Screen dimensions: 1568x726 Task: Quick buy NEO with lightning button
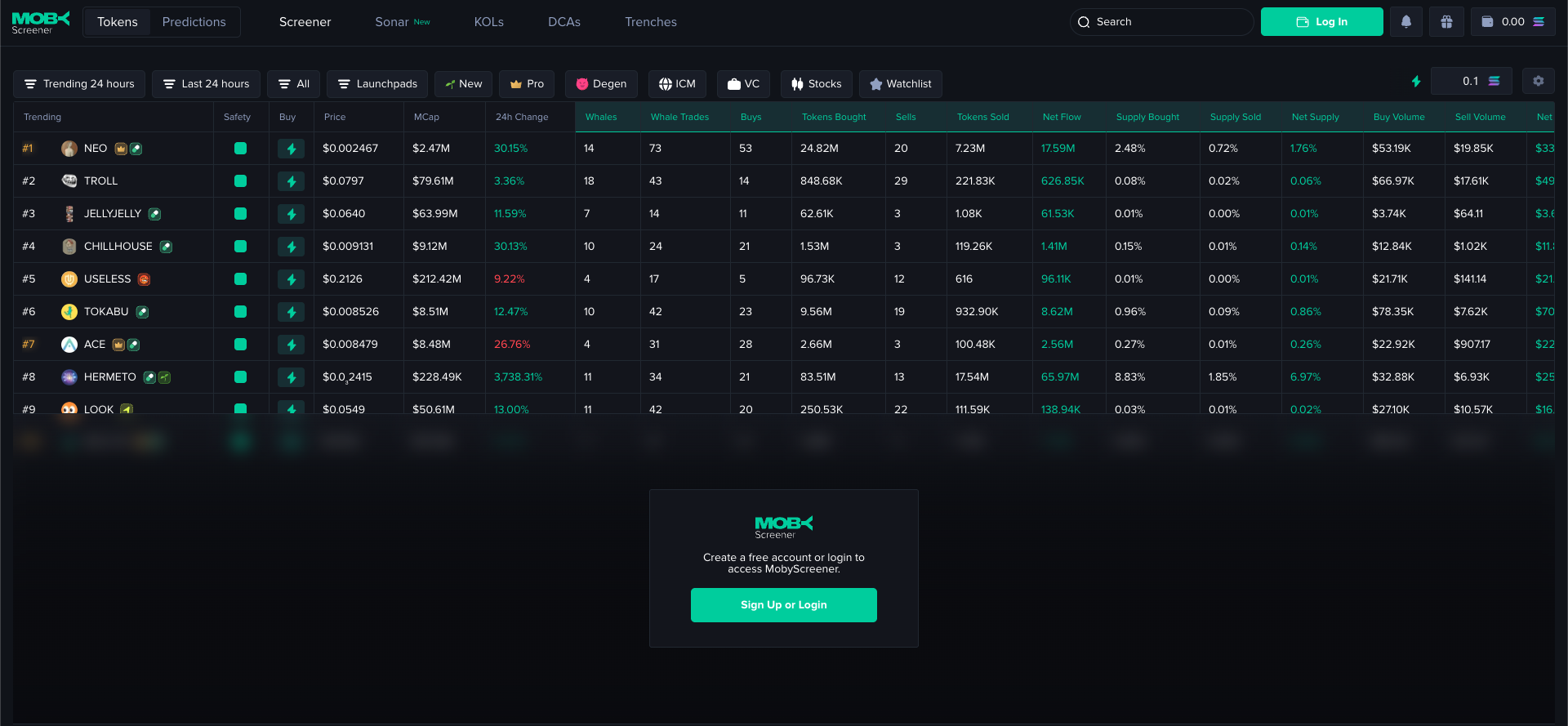tap(292, 149)
